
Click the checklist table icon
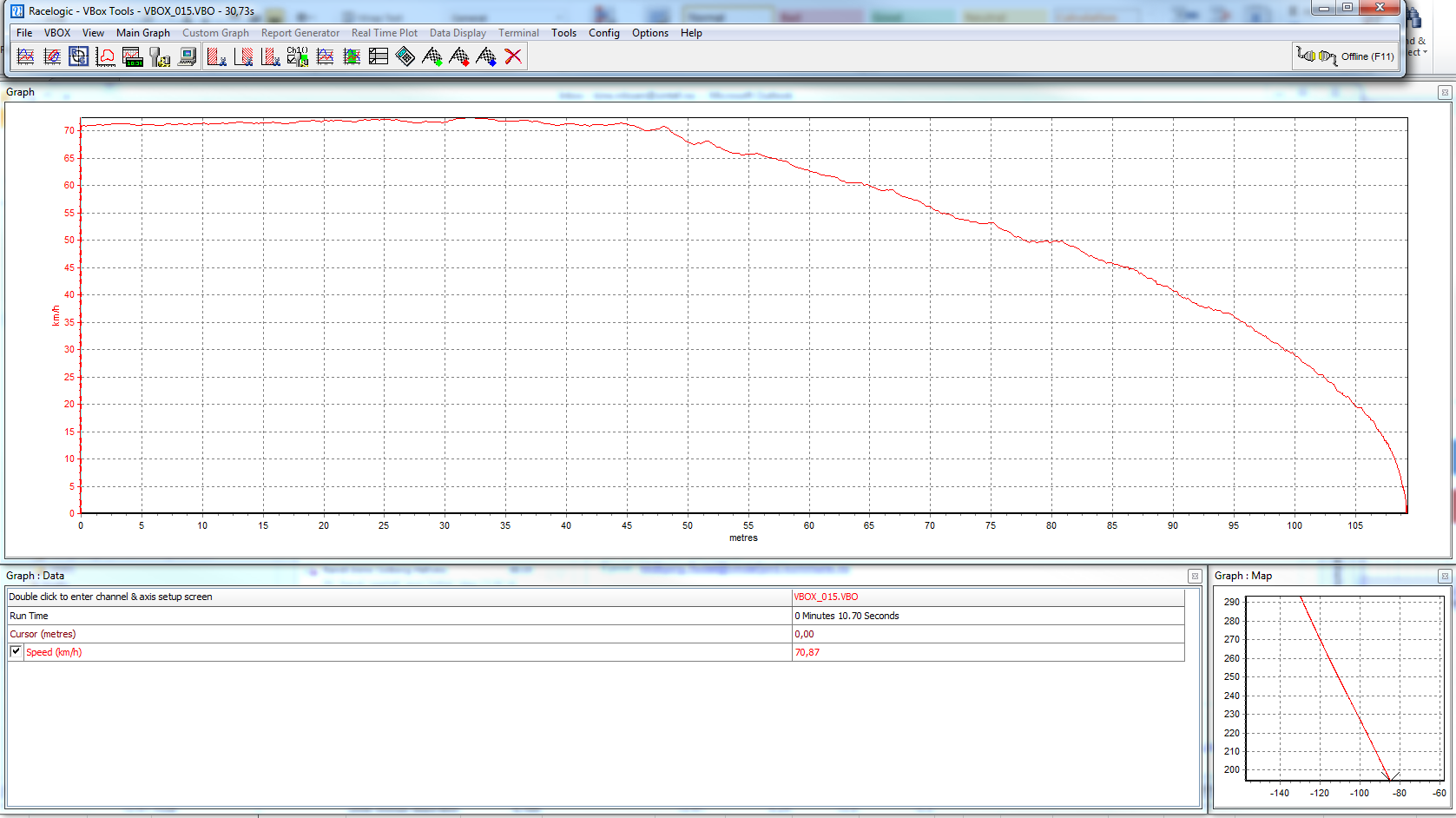379,56
